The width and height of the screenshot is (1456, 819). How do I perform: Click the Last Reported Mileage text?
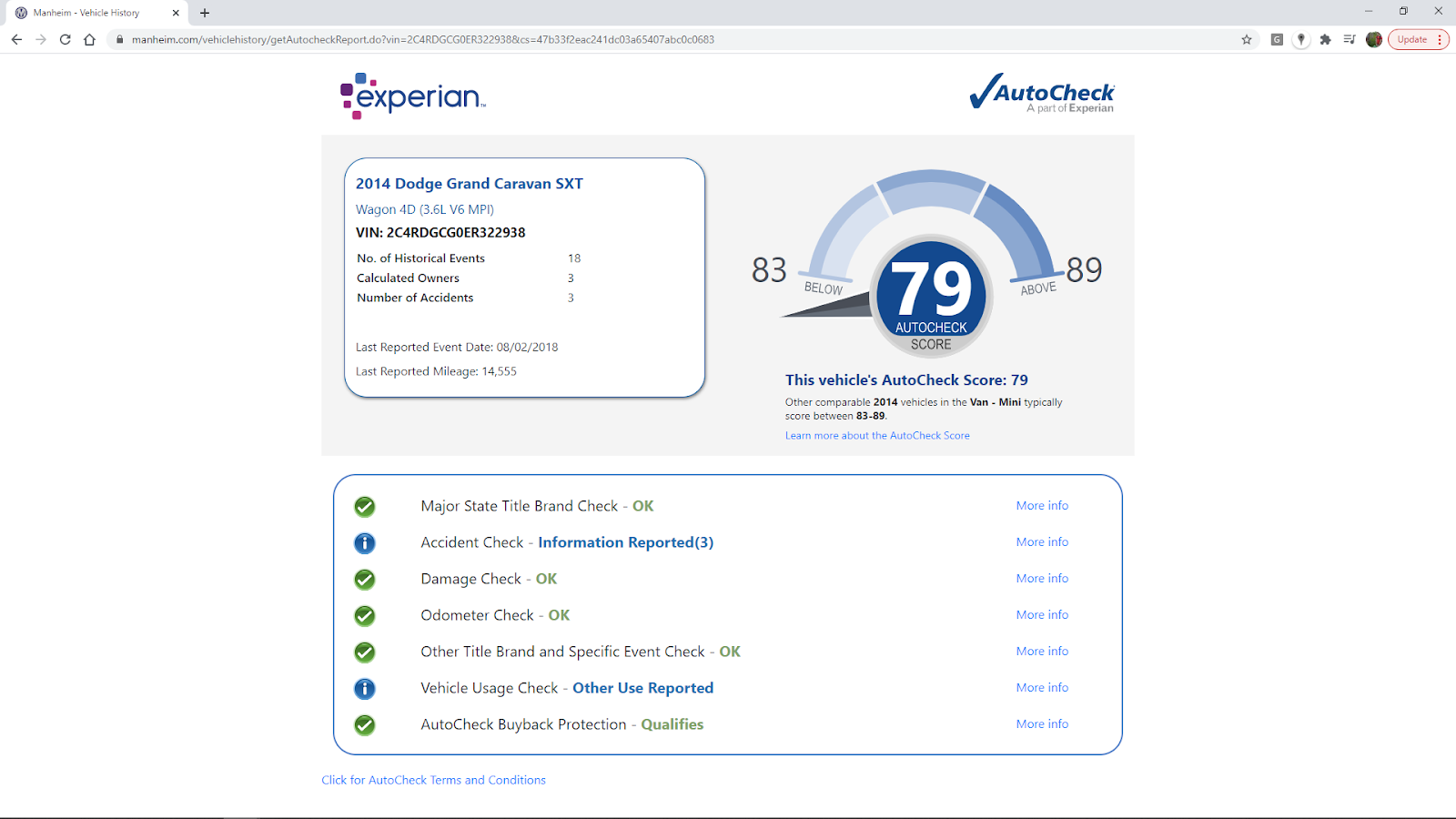pos(436,371)
